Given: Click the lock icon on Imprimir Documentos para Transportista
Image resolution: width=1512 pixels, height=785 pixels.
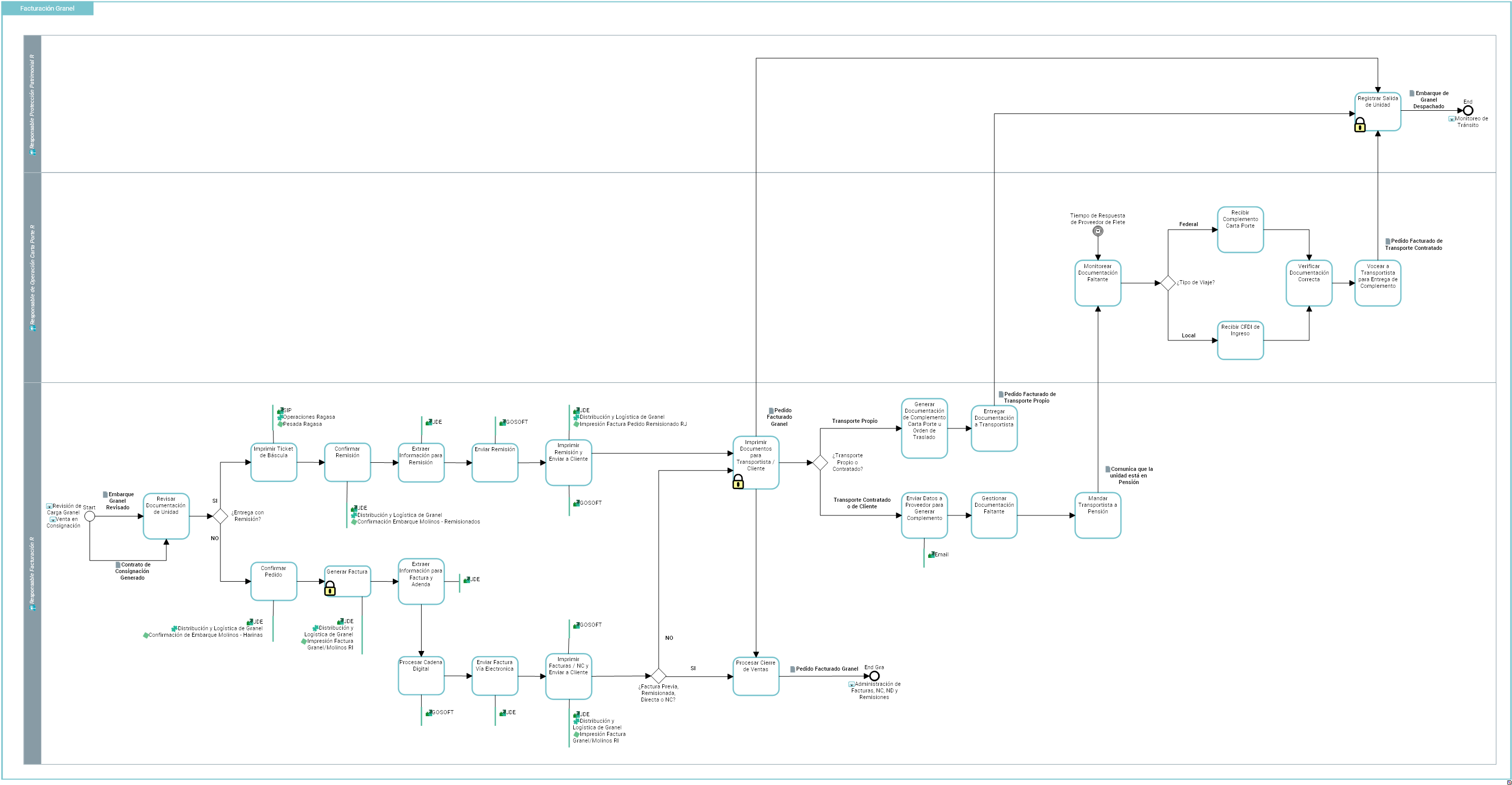Looking at the screenshot, I should tap(738, 482).
